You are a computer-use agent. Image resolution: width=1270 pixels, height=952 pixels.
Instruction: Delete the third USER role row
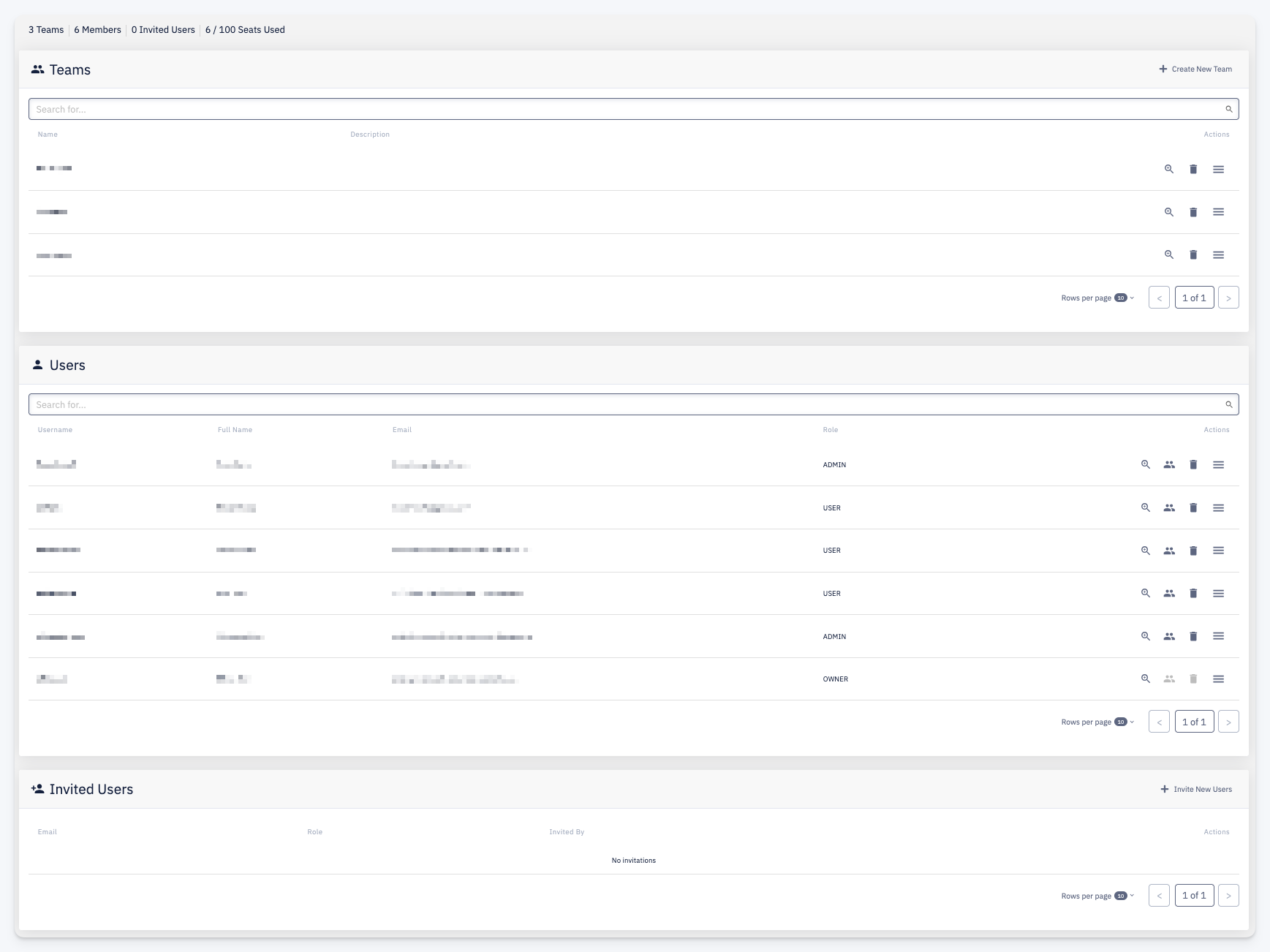1193,593
